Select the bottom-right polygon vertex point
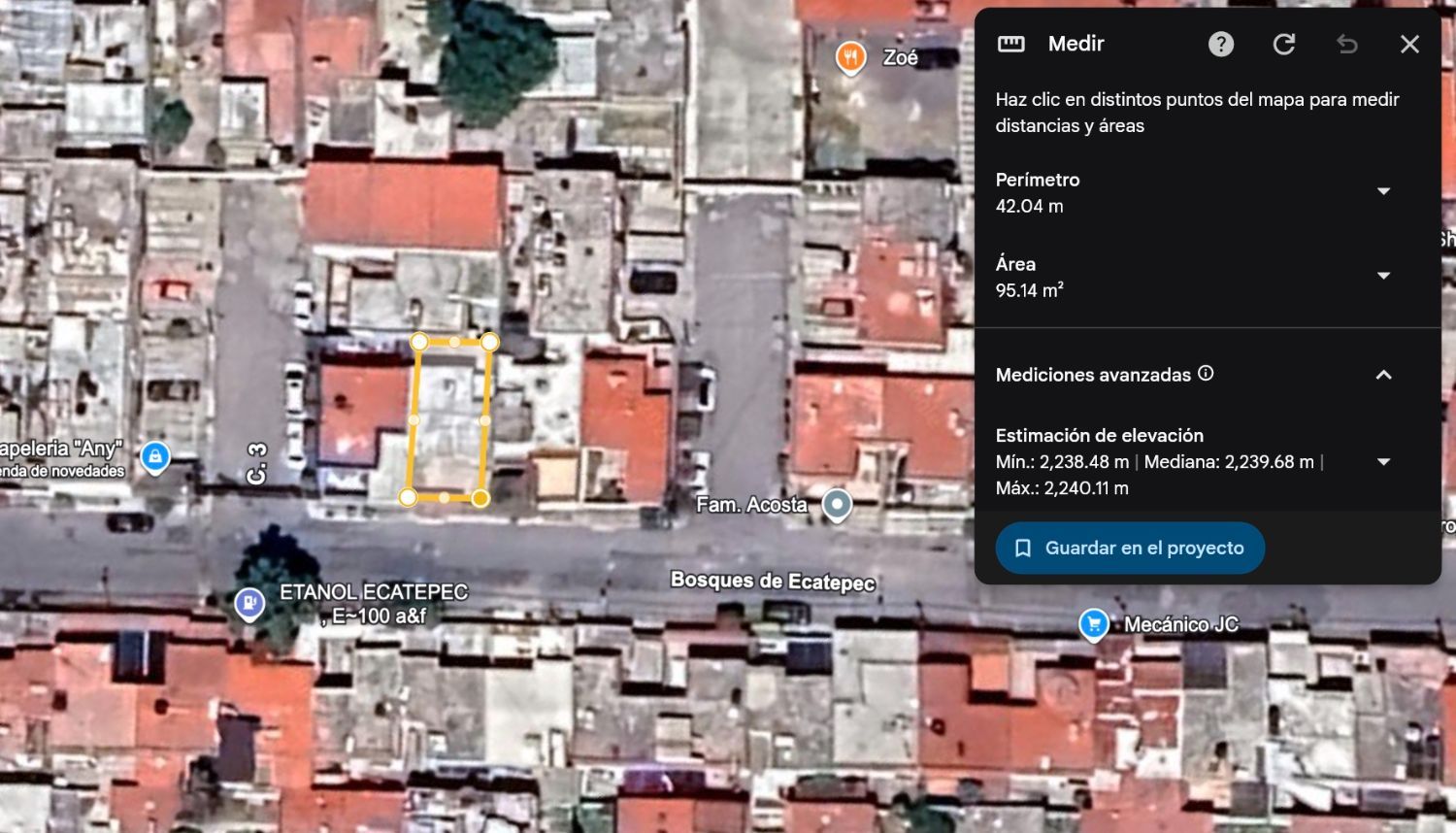The width and height of the screenshot is (1456, 833). pyautogui.click(x=480, y=498)
